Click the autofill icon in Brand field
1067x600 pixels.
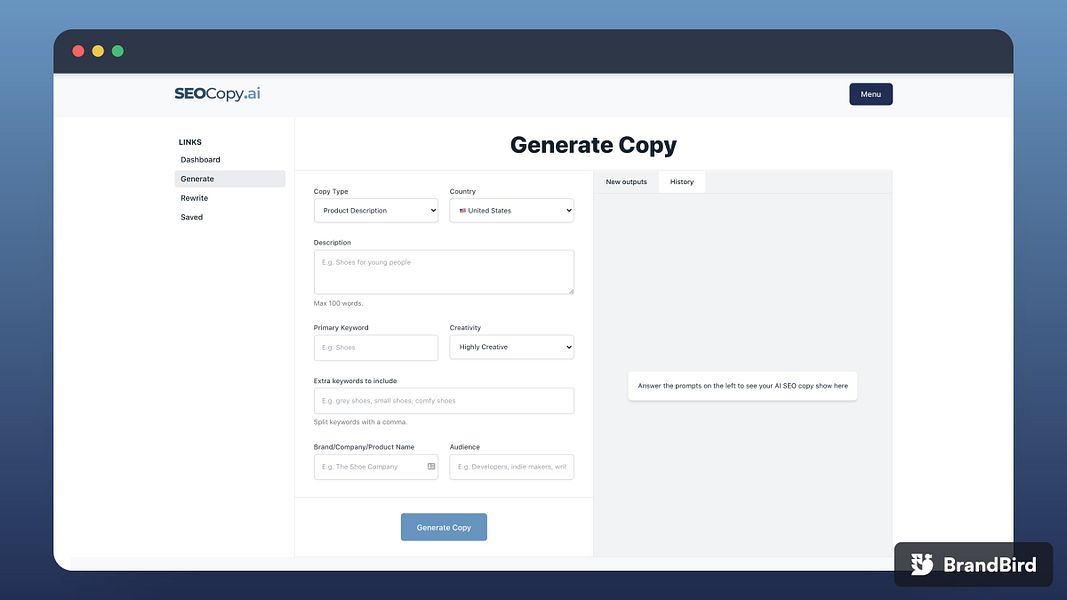pyautogui.click(x=431, y=467)
